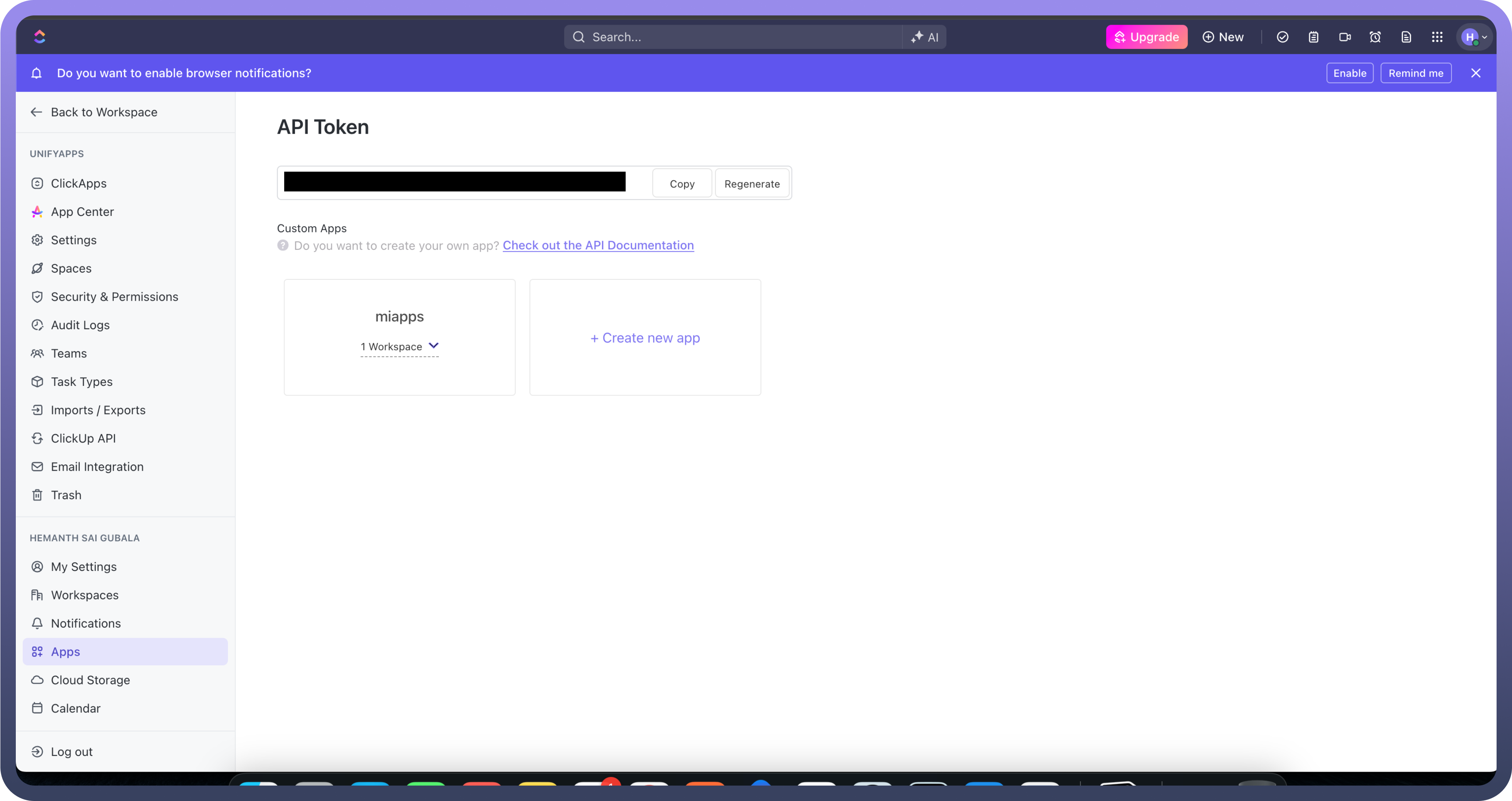The height and width of the screenshot is (801, 1512).
Task: Open the nine-dot apps grid icon
Action: click(x=1437, y=37)
